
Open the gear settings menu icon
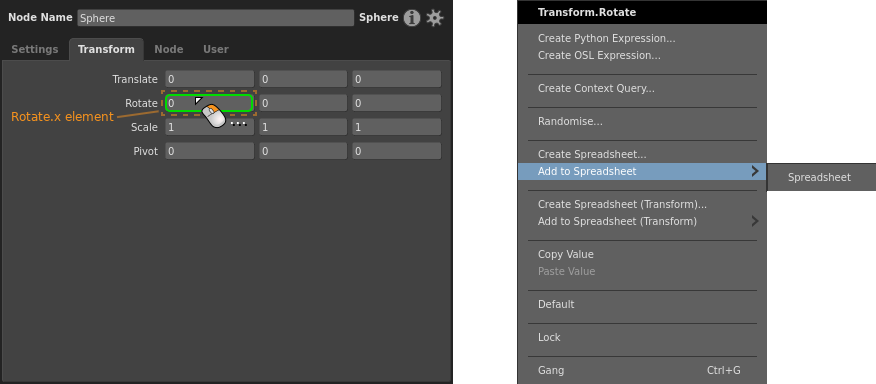coord(435,18)
